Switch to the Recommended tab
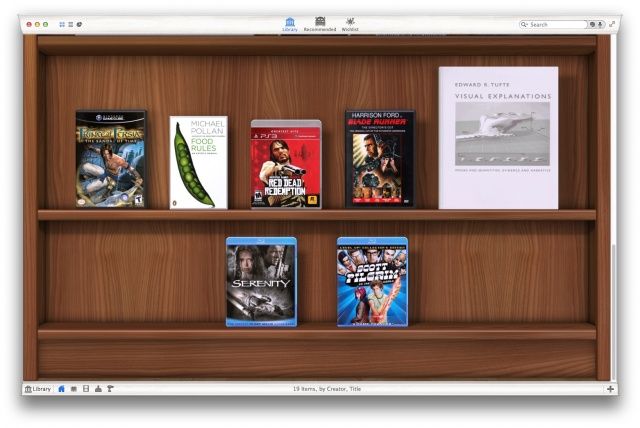 coord(320,23)
